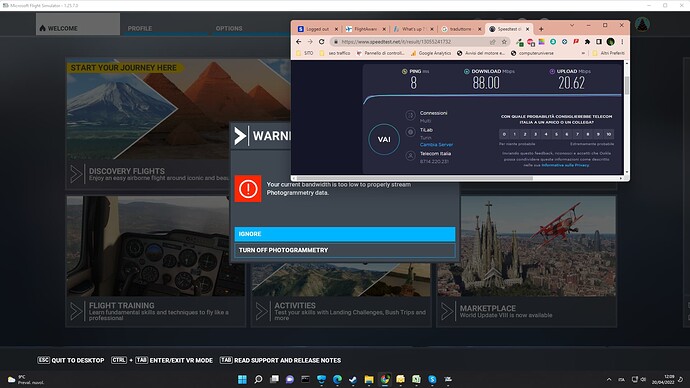Click the Connessioni icon on Speedtest
The width and height of the screenshot is (690, 388).
410,115
